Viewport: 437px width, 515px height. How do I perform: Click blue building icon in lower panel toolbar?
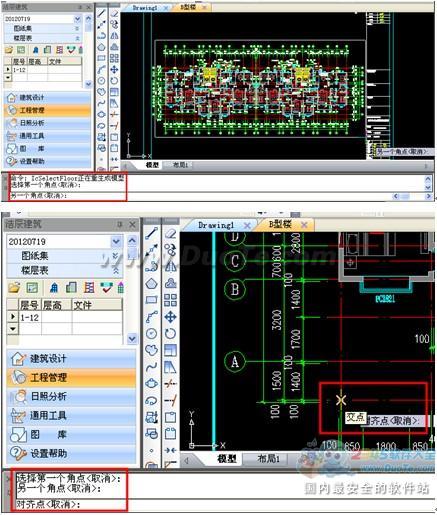click(x=54, y=287)
